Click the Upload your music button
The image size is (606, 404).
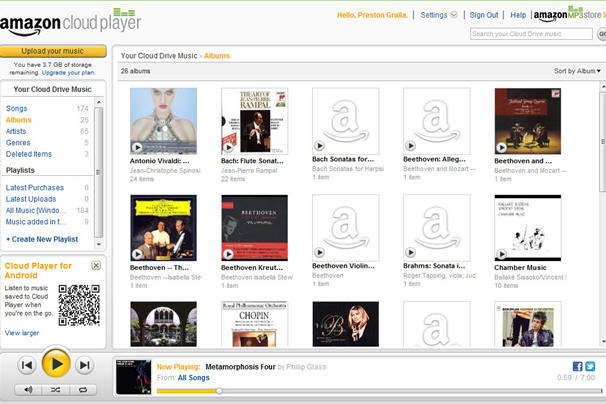(x=53, y=51)
